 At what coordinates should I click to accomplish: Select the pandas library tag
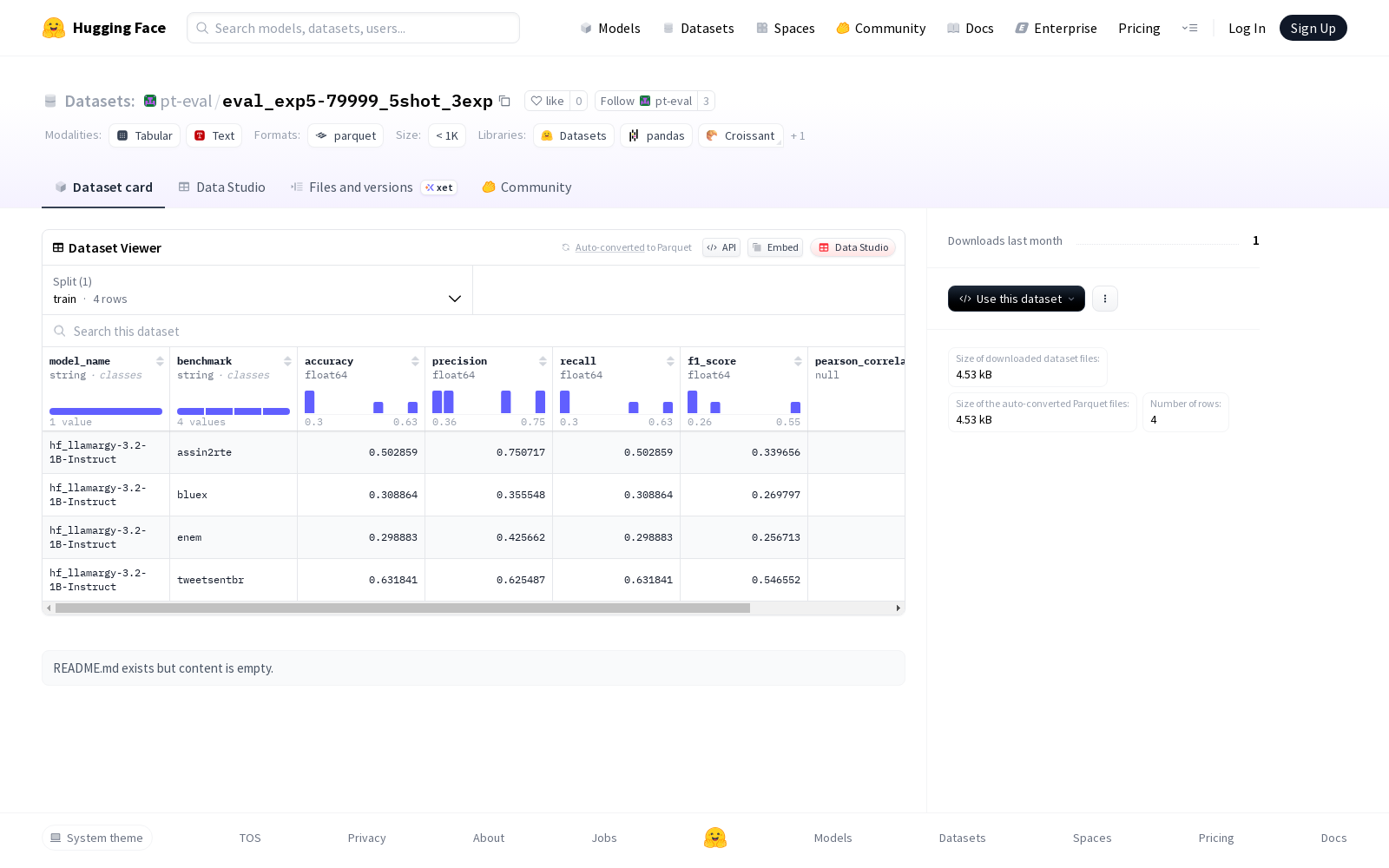pyautogui.click(x=656, y=135)
